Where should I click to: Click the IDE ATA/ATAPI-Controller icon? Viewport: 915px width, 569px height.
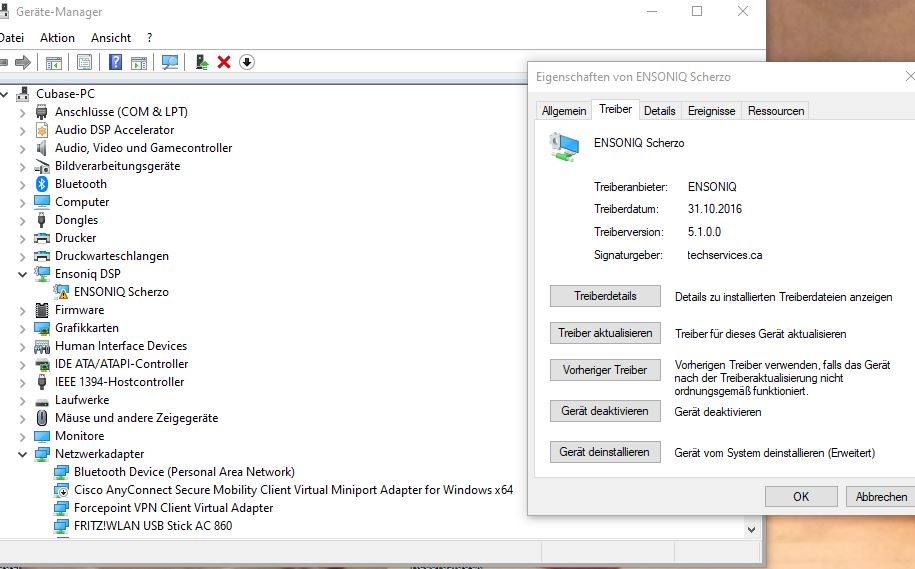coord(42,365)
